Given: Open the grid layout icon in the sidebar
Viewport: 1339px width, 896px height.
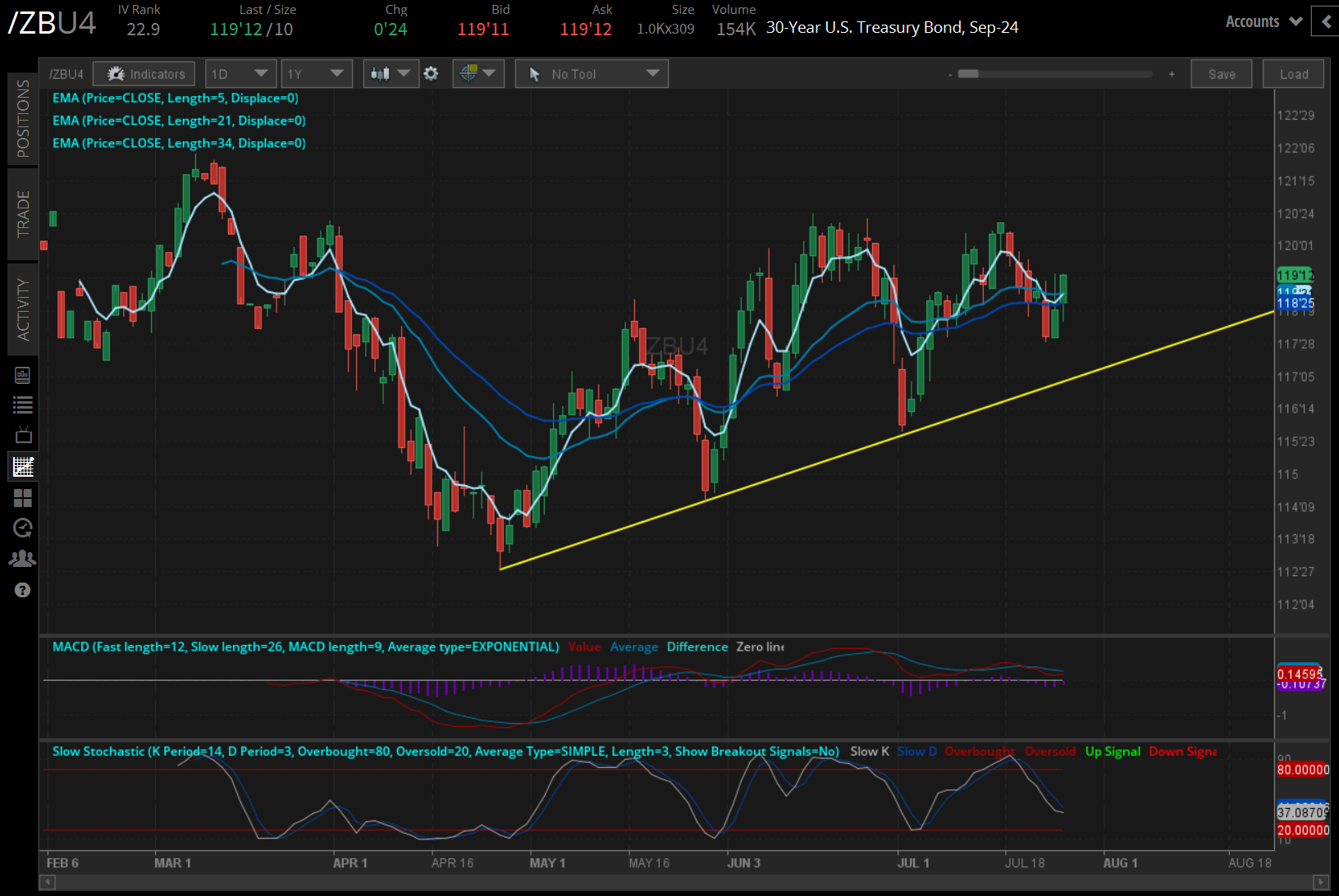Looking at the screenshot, I should click(x=22, y=498).
